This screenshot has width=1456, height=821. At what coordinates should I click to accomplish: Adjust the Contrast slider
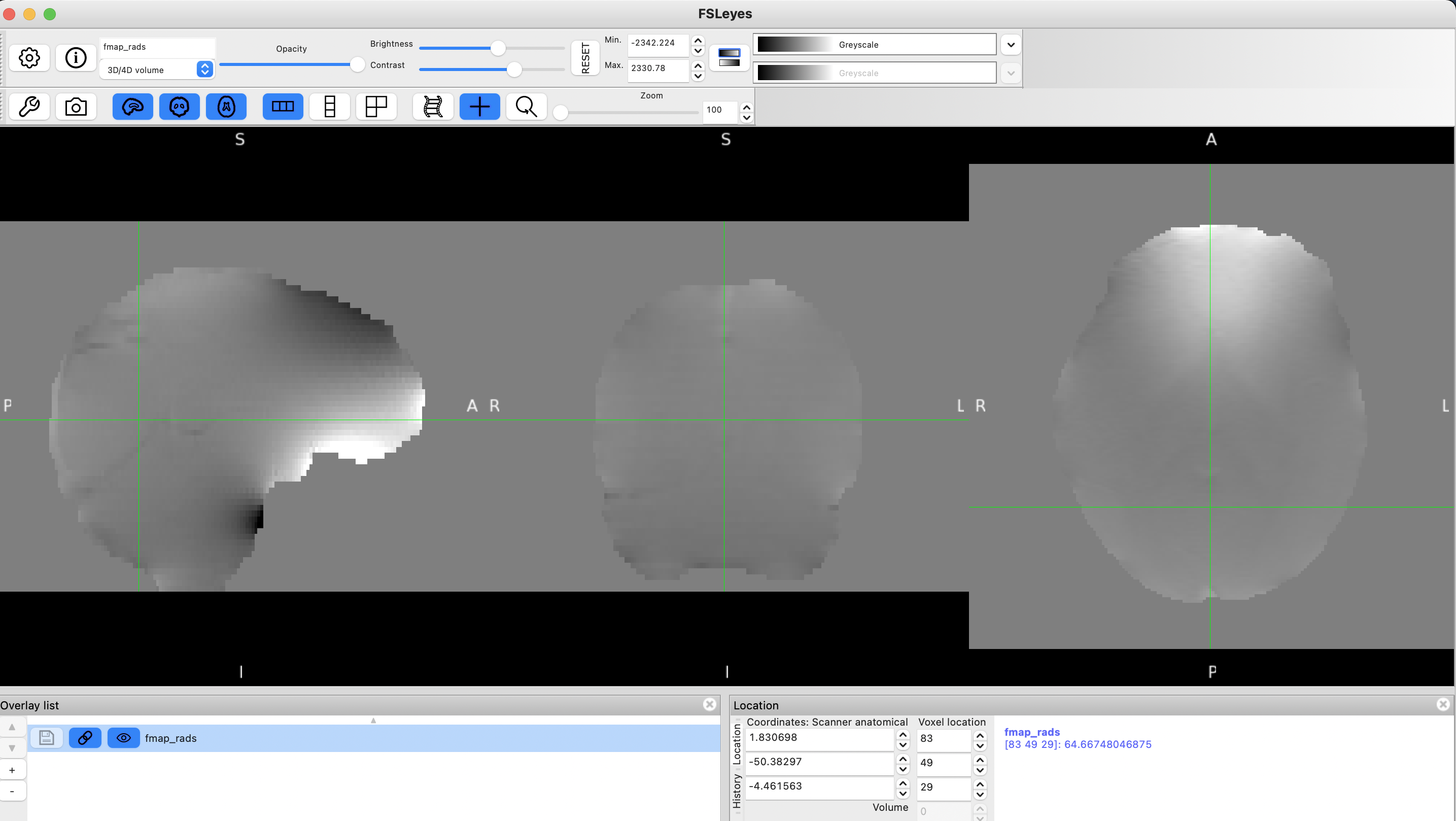(492, 70)
